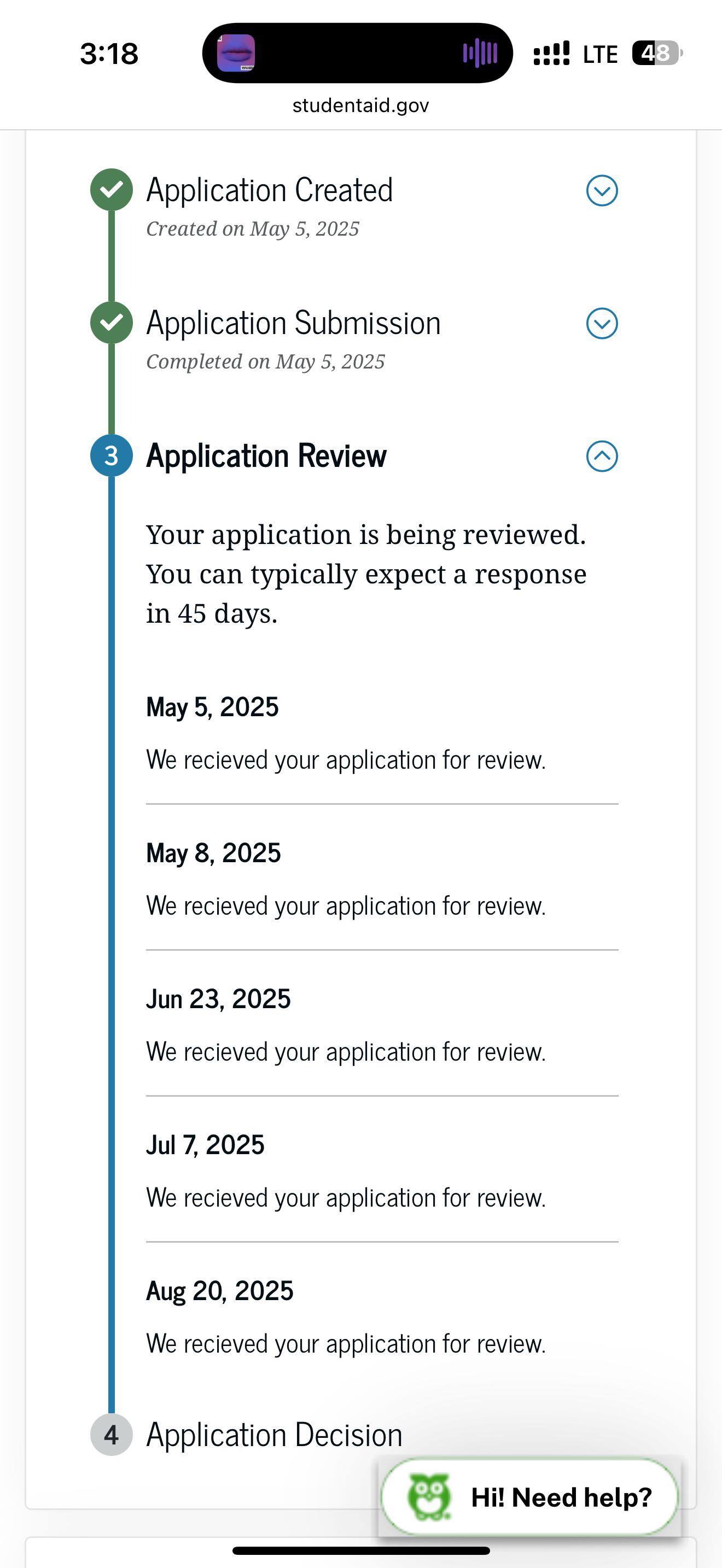The height and width of the screenshot is (1568, 722).
Task: Expand the Application Submission section chevron
Action: click(x=602, y=323)
